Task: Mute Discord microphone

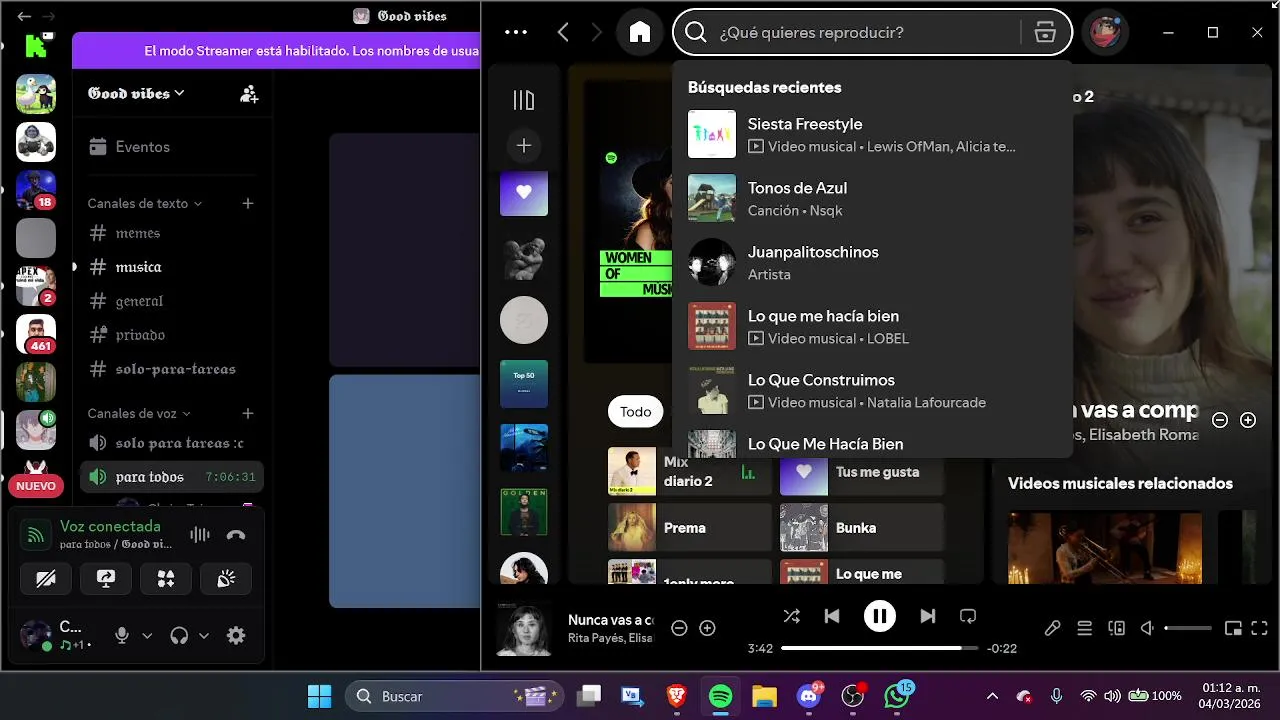Action: point(122,635)
